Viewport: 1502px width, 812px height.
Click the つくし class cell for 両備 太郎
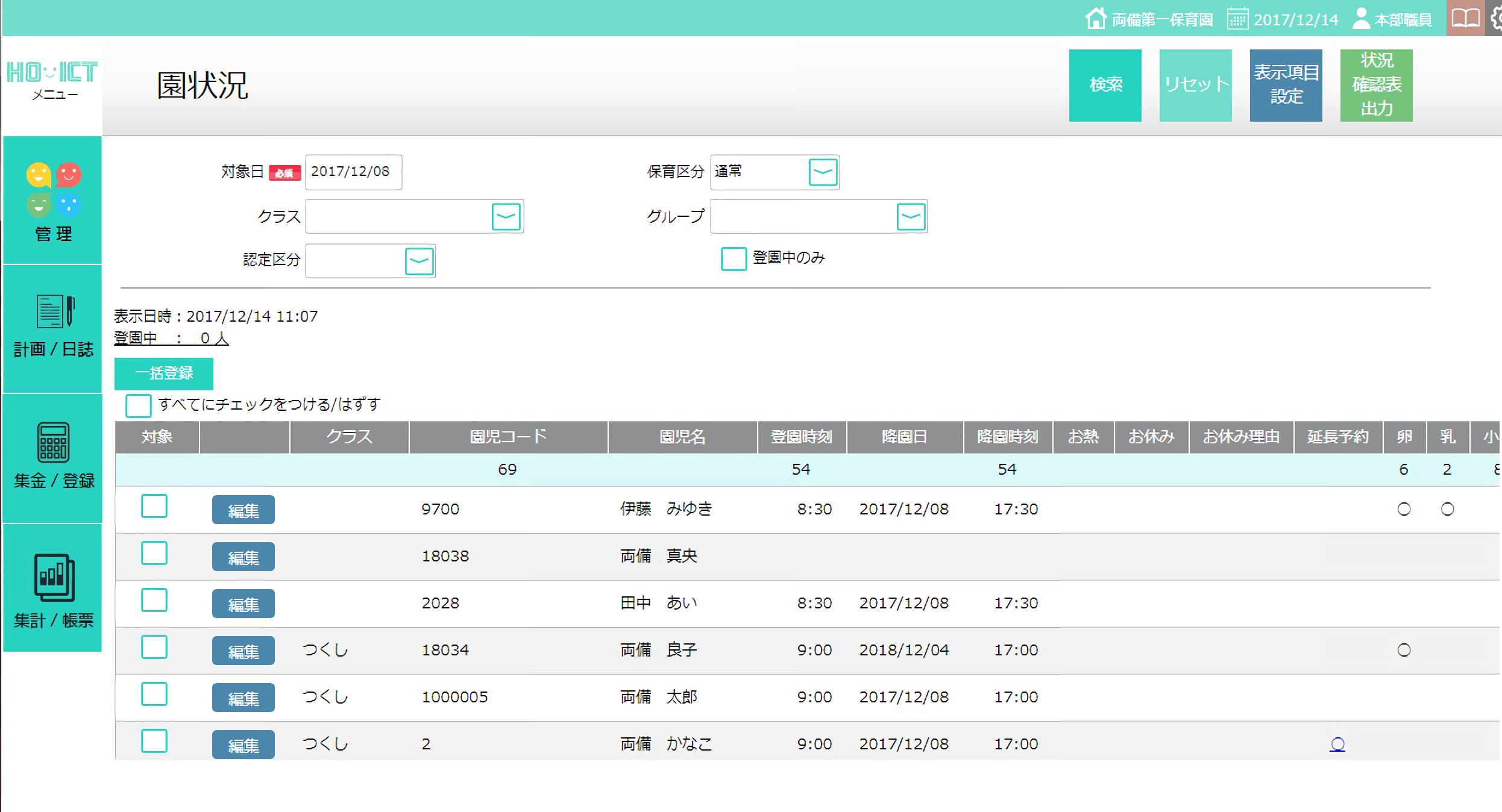pos(325,697)
